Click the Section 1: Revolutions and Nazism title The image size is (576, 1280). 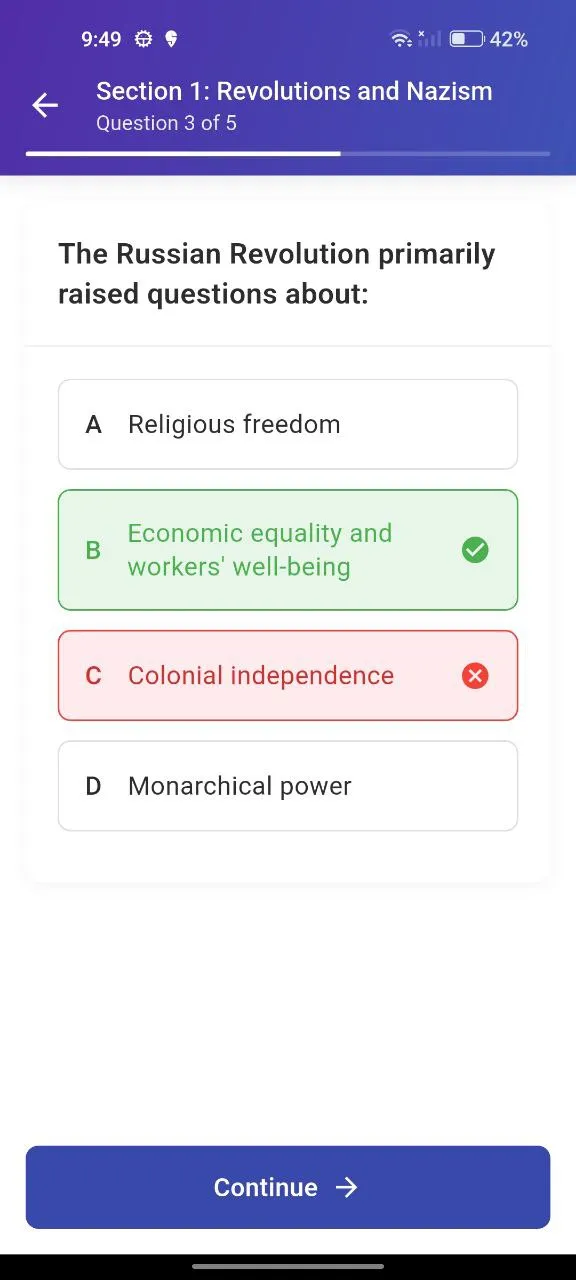294,91
